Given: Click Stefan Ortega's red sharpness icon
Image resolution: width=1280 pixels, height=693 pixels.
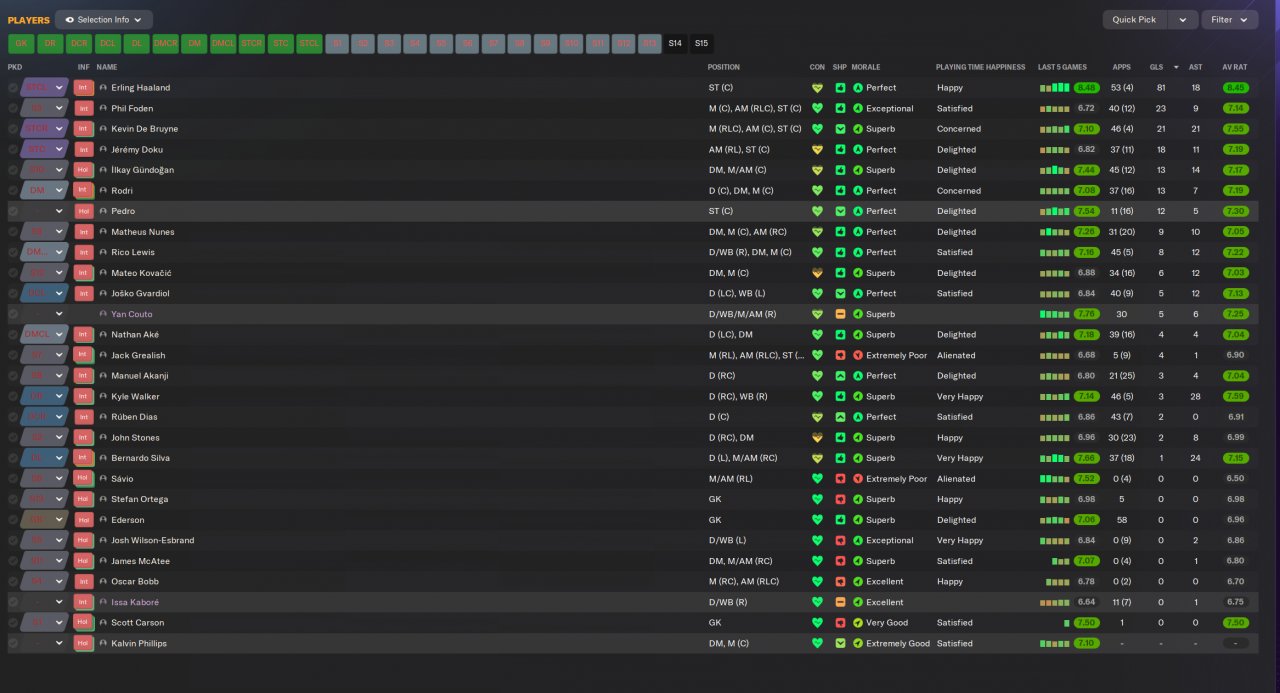Looking at the screenshot, I should point(840,499).
